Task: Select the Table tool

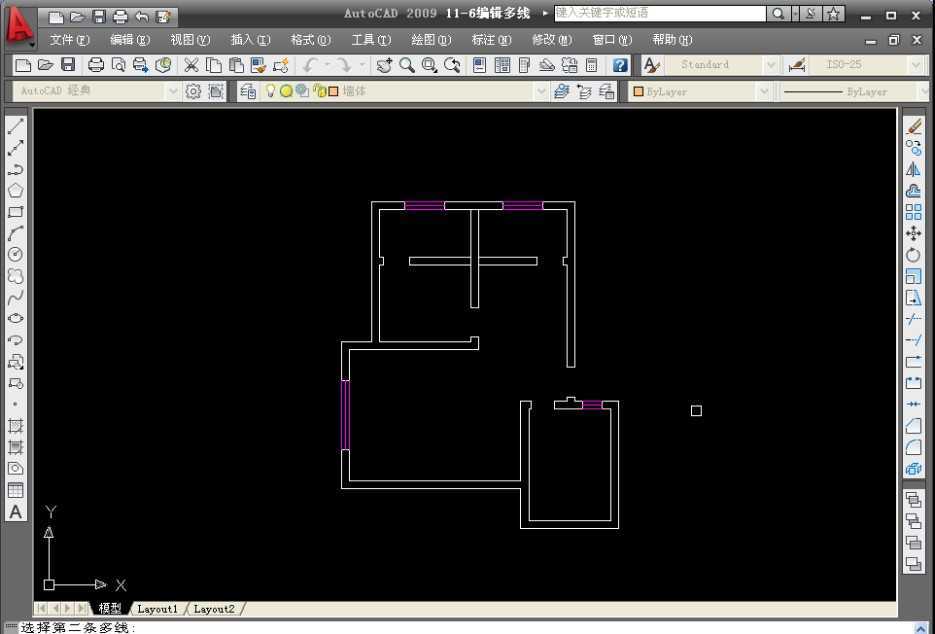Action: tap(16, 490)
